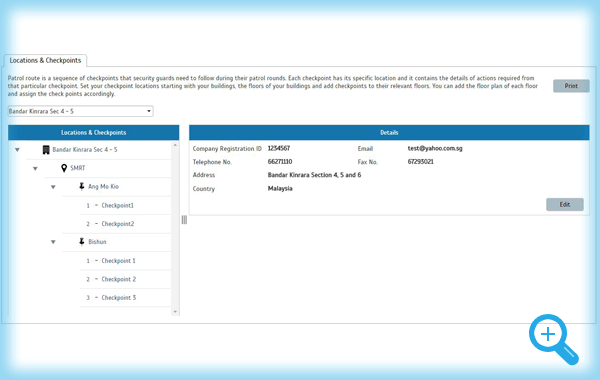
Task: Click the tree scrollbar up arrow
Action: click(175, 145)
